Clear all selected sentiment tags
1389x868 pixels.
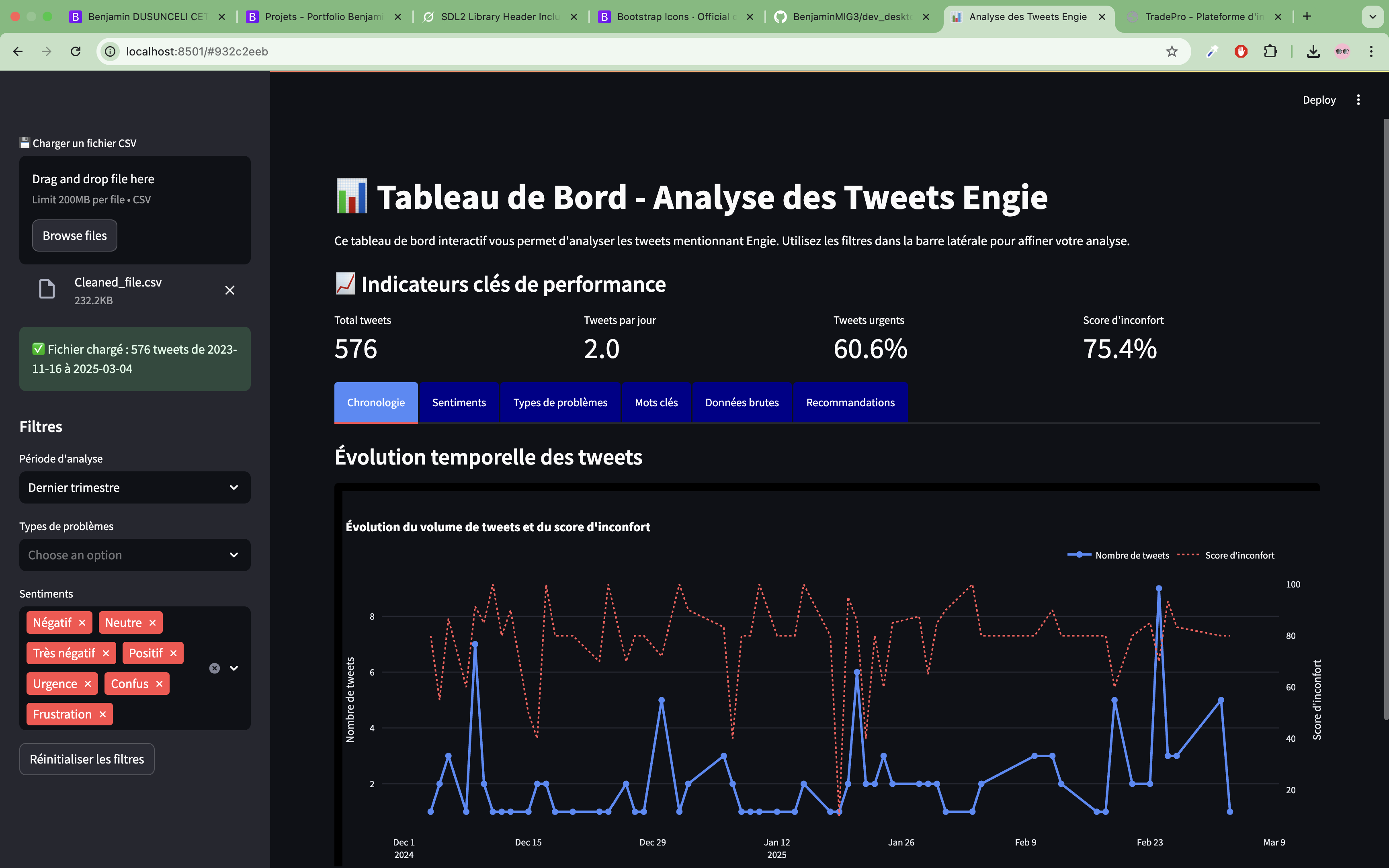(215, 668)
